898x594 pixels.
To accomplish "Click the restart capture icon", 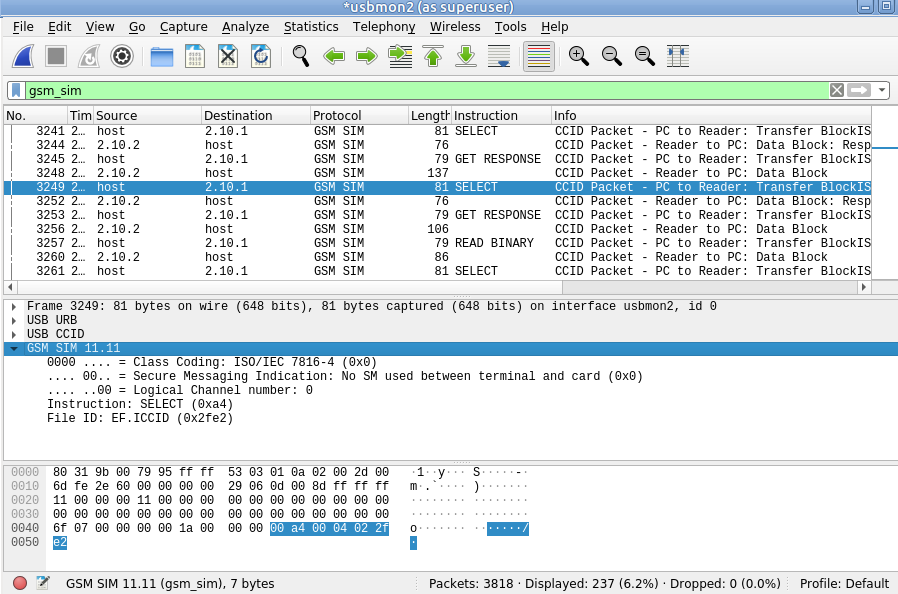I will click(x=90, y=56).
